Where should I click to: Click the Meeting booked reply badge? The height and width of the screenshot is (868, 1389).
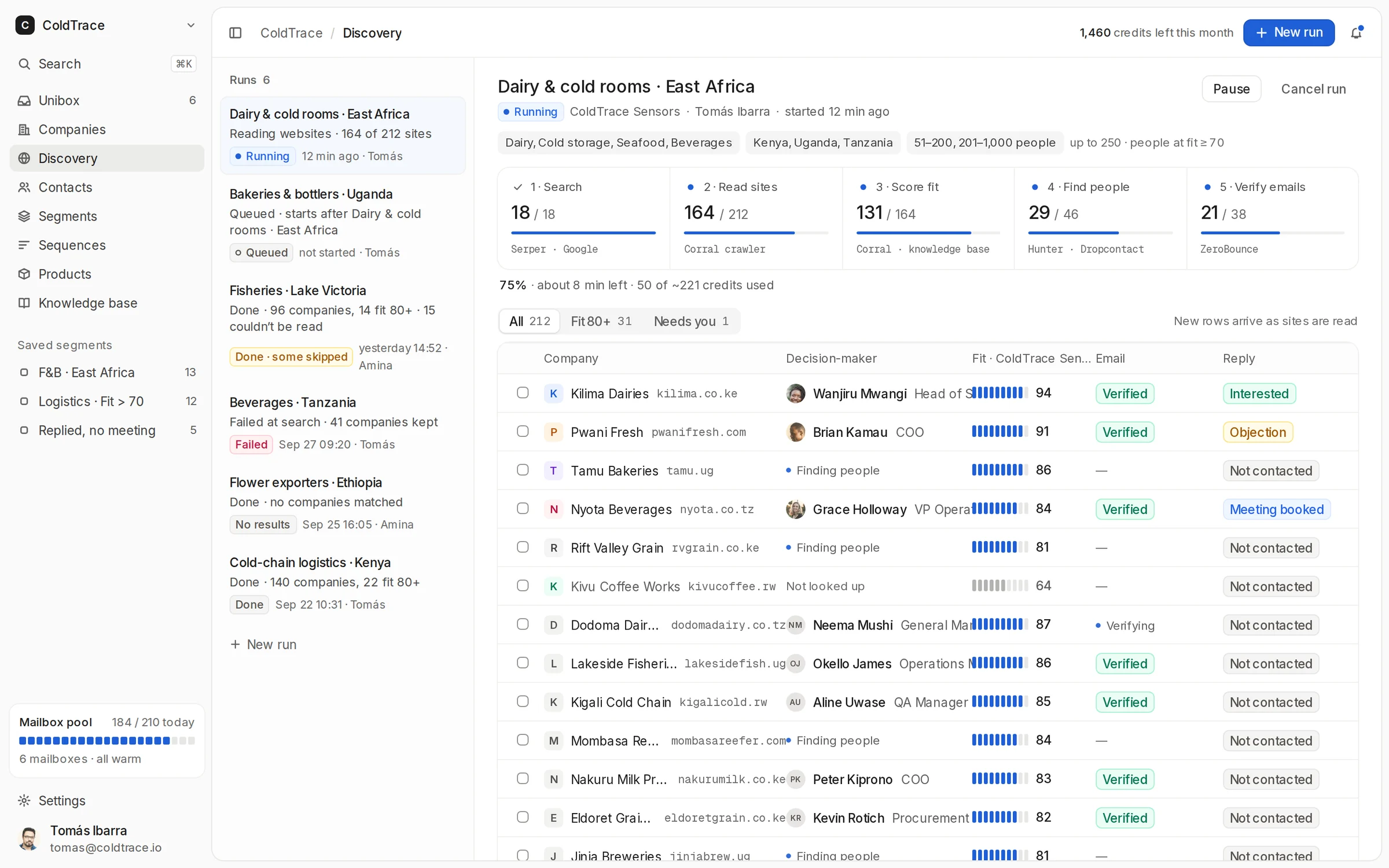tap(1276, 509)
